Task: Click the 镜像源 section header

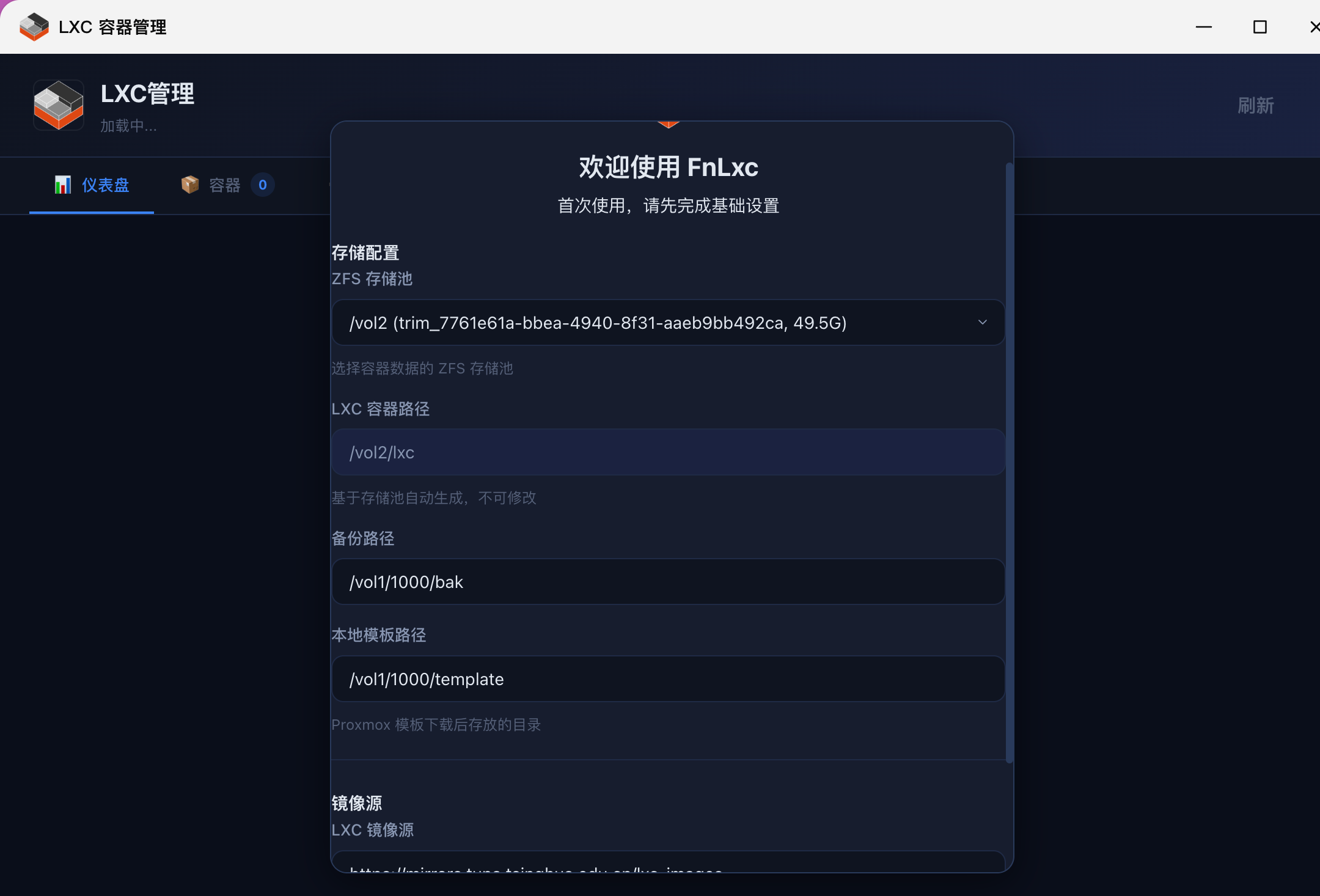Action: pyautogui.click(x=357, y=803)
